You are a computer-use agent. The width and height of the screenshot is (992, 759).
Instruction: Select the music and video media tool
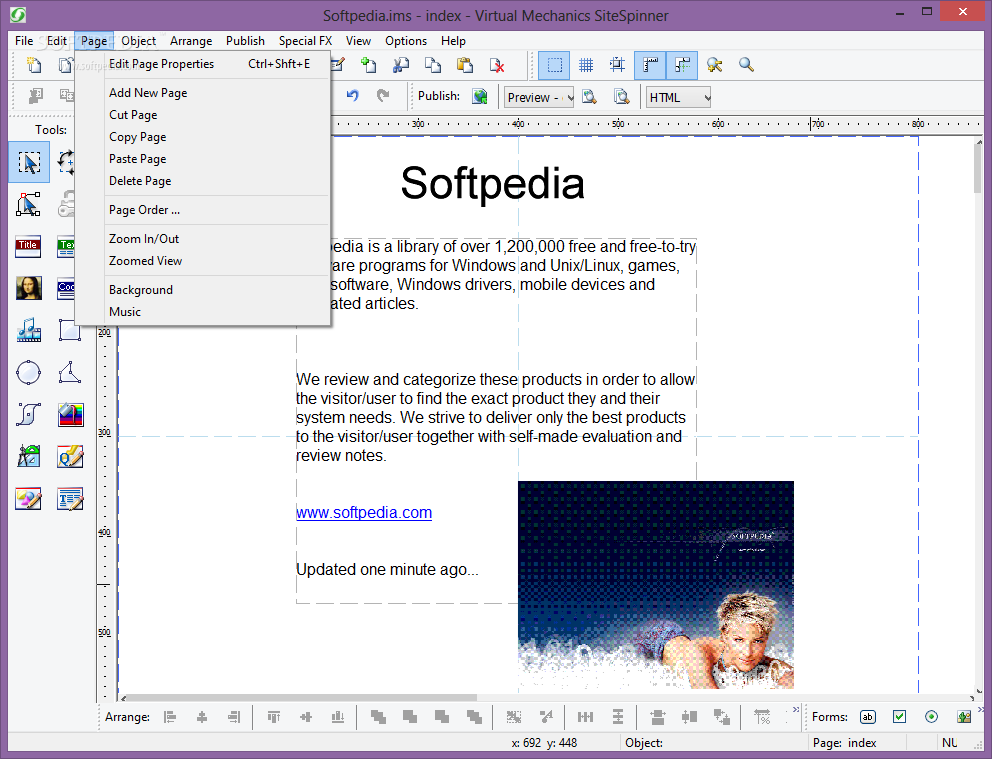coord(28,330)
